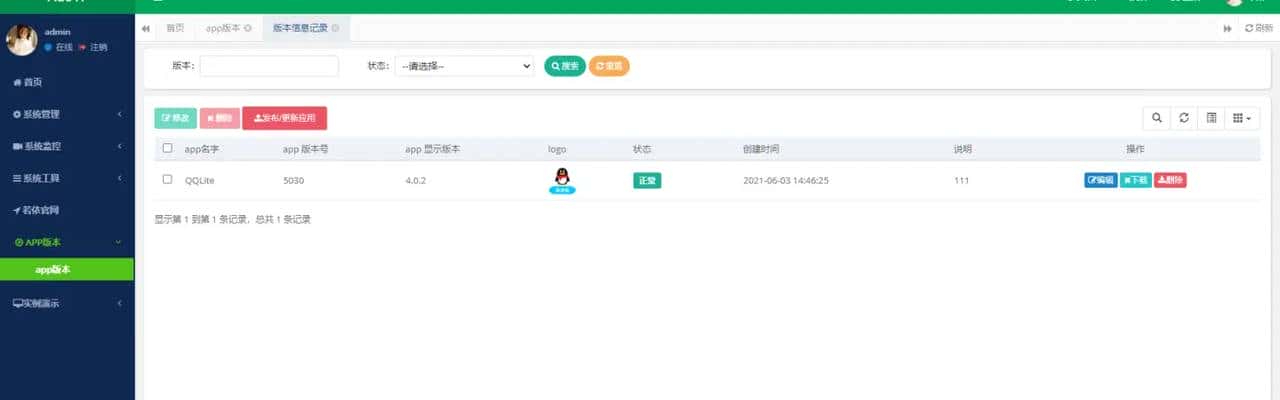Screen dimensions: 1280x400
Task: Toggle the table search magnifier icon
Action: pyautogui.click(x=1157, y=118)
